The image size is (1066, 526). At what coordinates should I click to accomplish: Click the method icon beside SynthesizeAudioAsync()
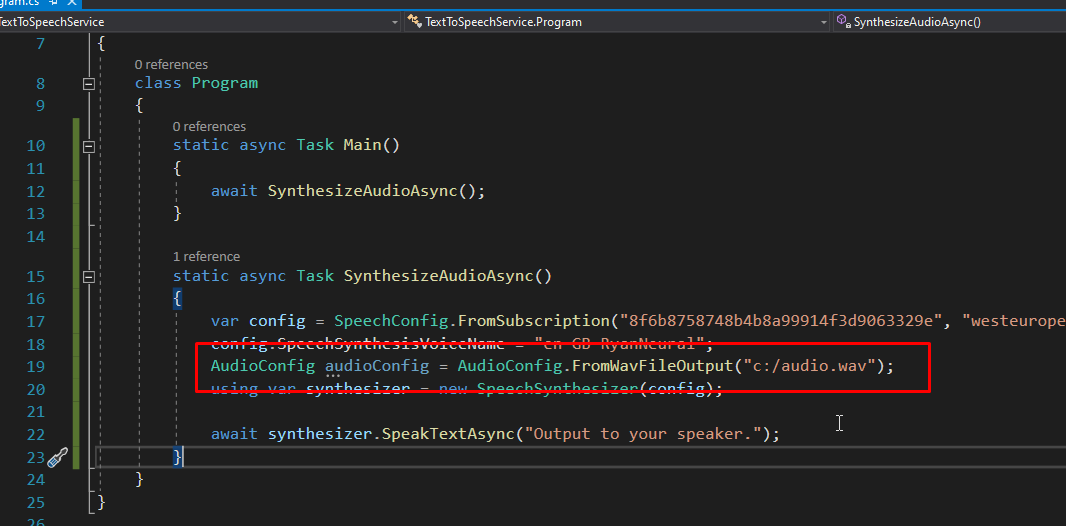(x=842, y=21)
